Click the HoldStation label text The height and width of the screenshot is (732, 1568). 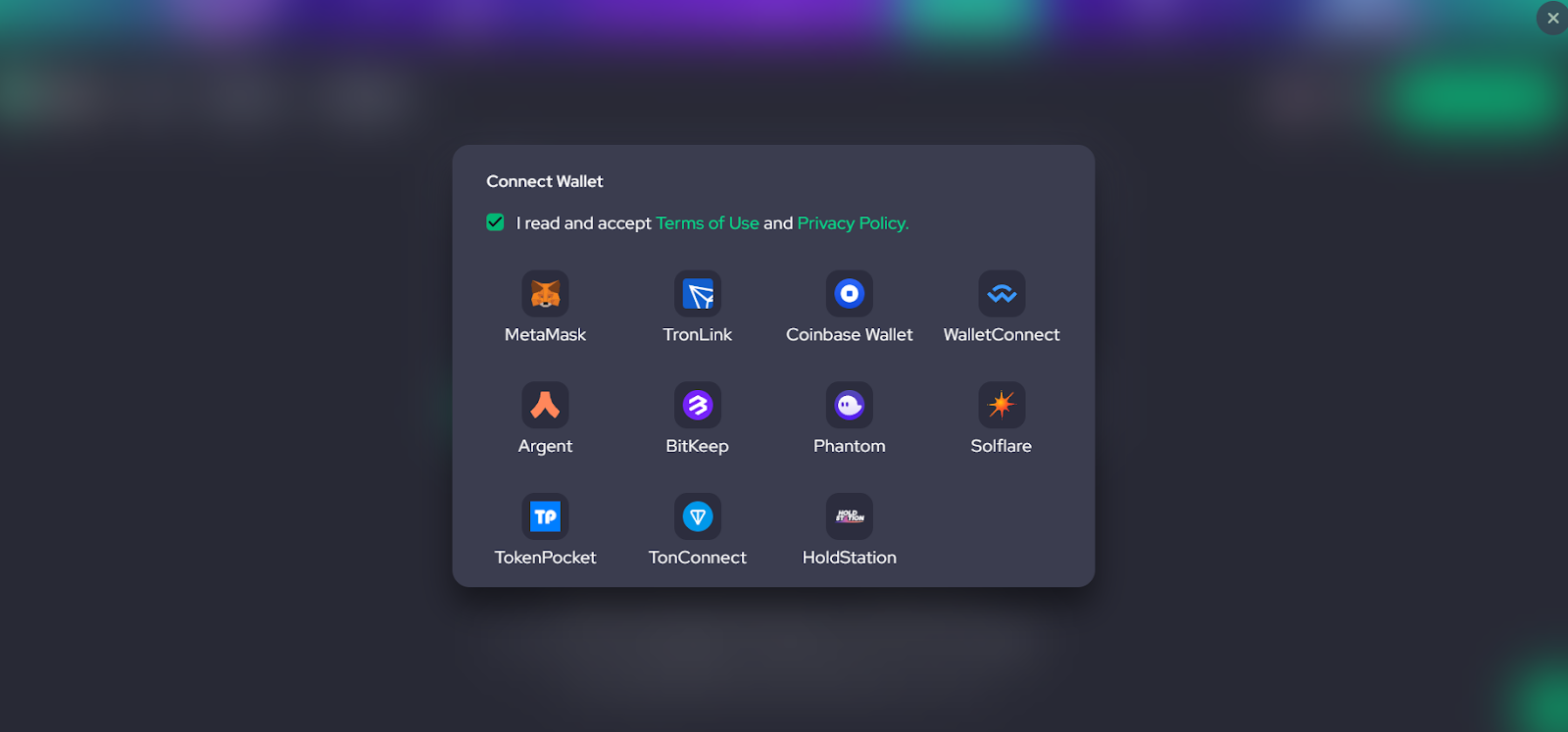point(850,558)
